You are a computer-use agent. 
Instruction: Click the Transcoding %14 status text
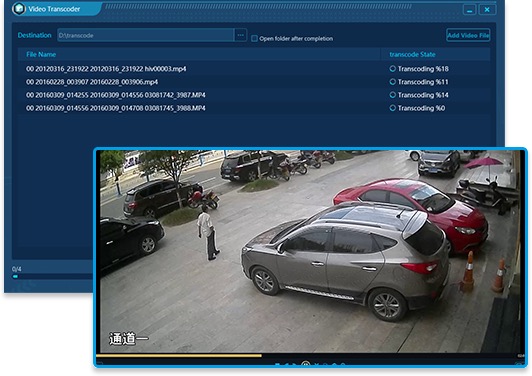point(423,95)
